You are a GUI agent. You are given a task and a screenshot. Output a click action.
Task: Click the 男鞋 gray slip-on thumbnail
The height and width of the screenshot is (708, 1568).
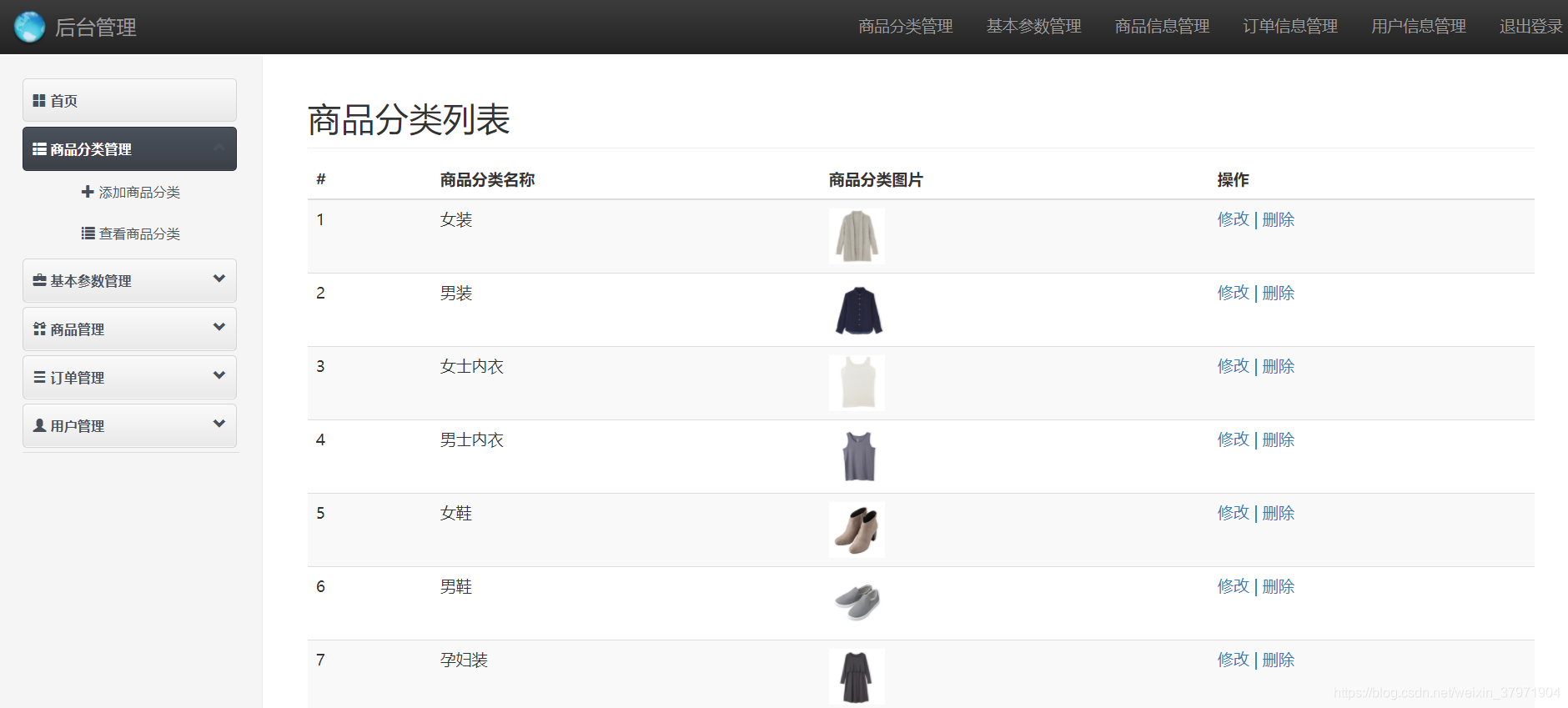pyautogui.click(x=857, y=603)
